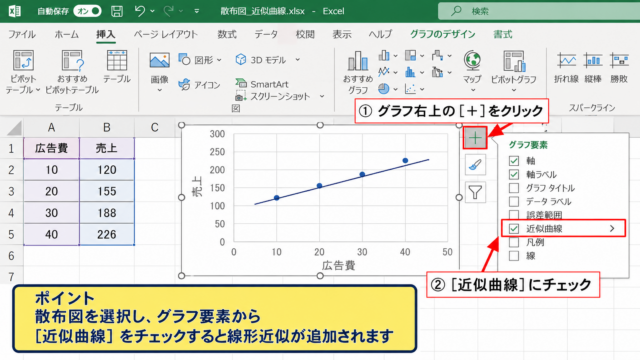Select cell containing 226
The width and height of the screenshot is (640, 360).
(107, 234)
